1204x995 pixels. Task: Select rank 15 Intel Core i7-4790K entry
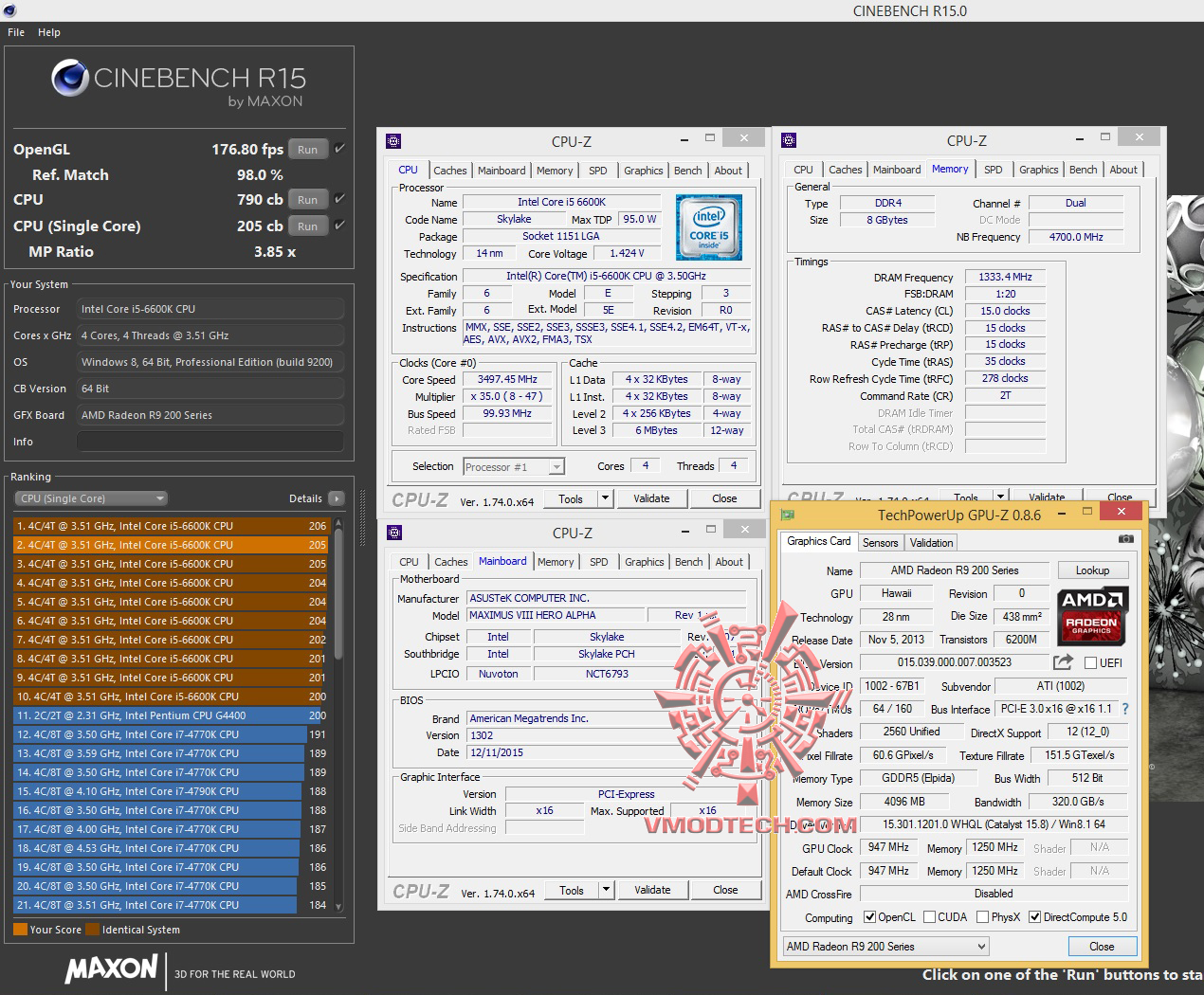tap(172, 791)
